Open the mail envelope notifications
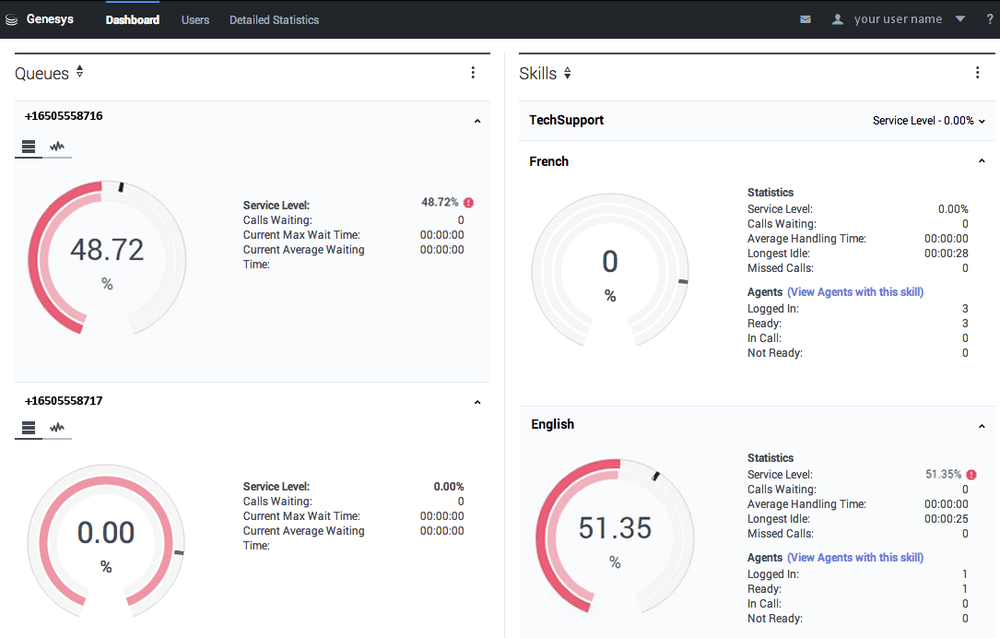The height and width of the screenshot is (638, 1000). pos(805,19)
